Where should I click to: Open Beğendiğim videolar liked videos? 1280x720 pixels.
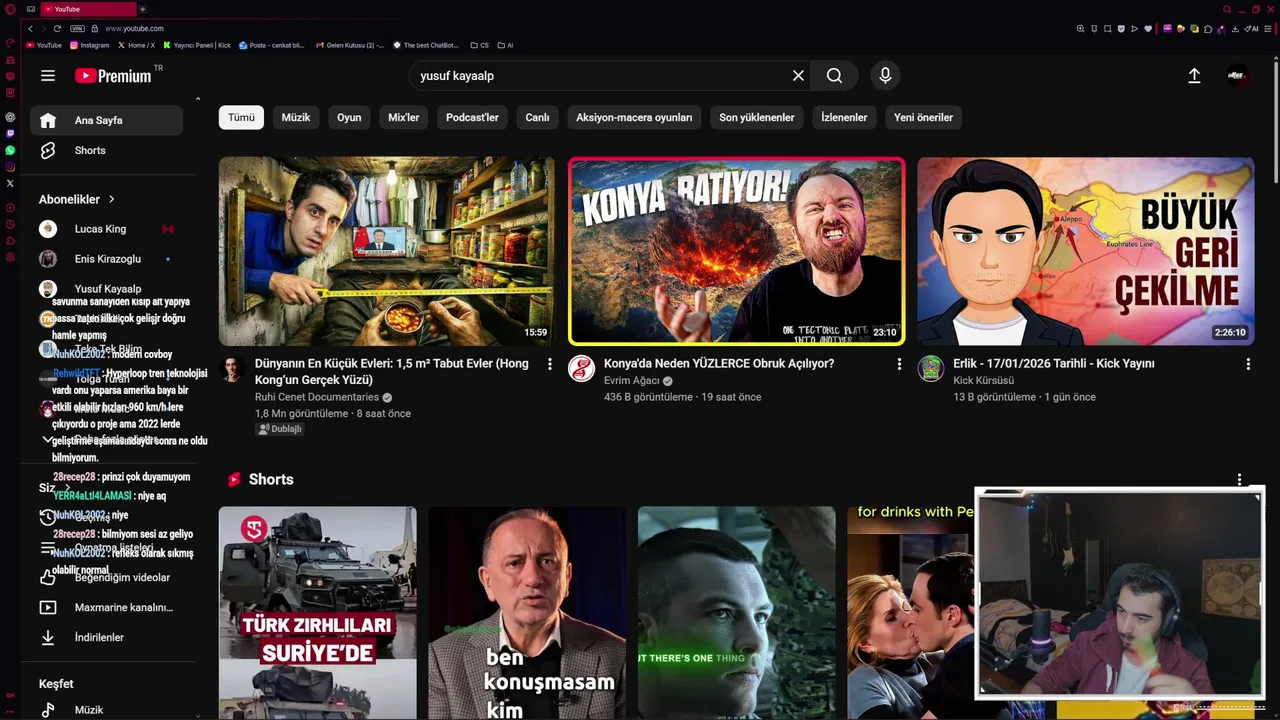pyautogui.click(x=106, y=577)
